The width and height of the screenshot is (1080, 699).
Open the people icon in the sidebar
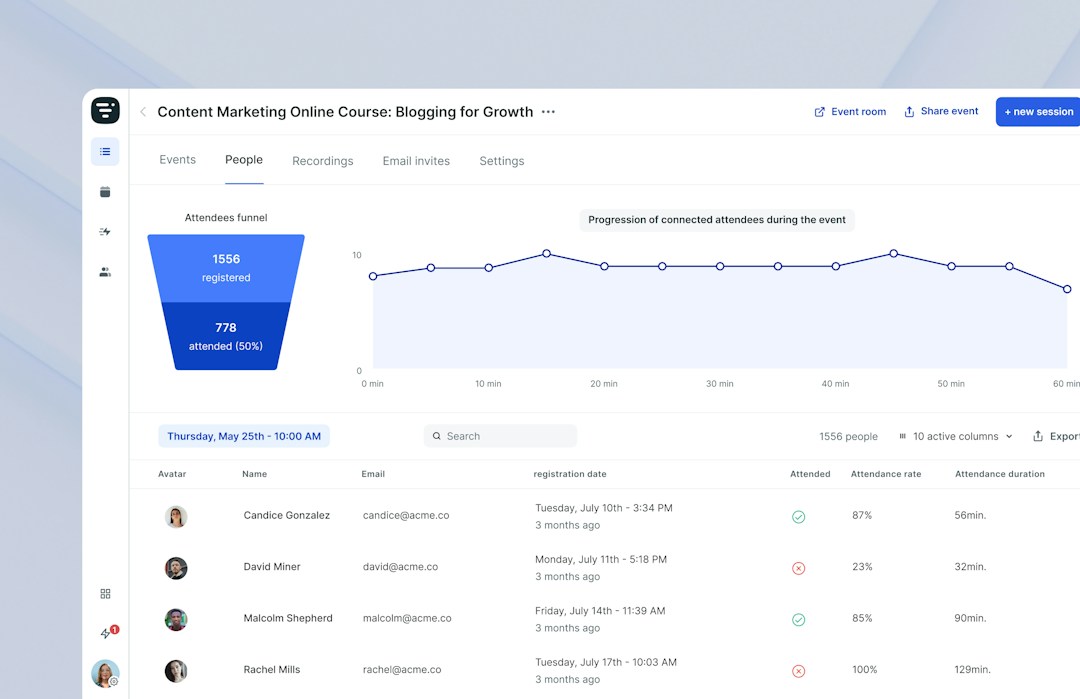[x=105, y=272]
